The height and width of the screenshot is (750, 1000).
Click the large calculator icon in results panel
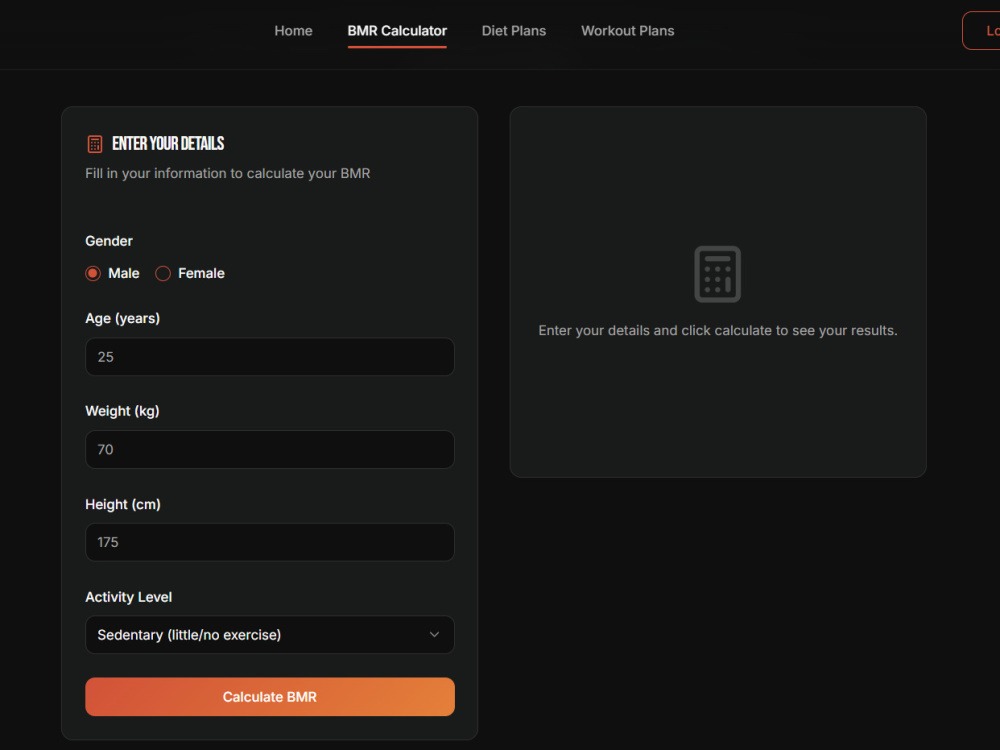(x=717, y=274)
